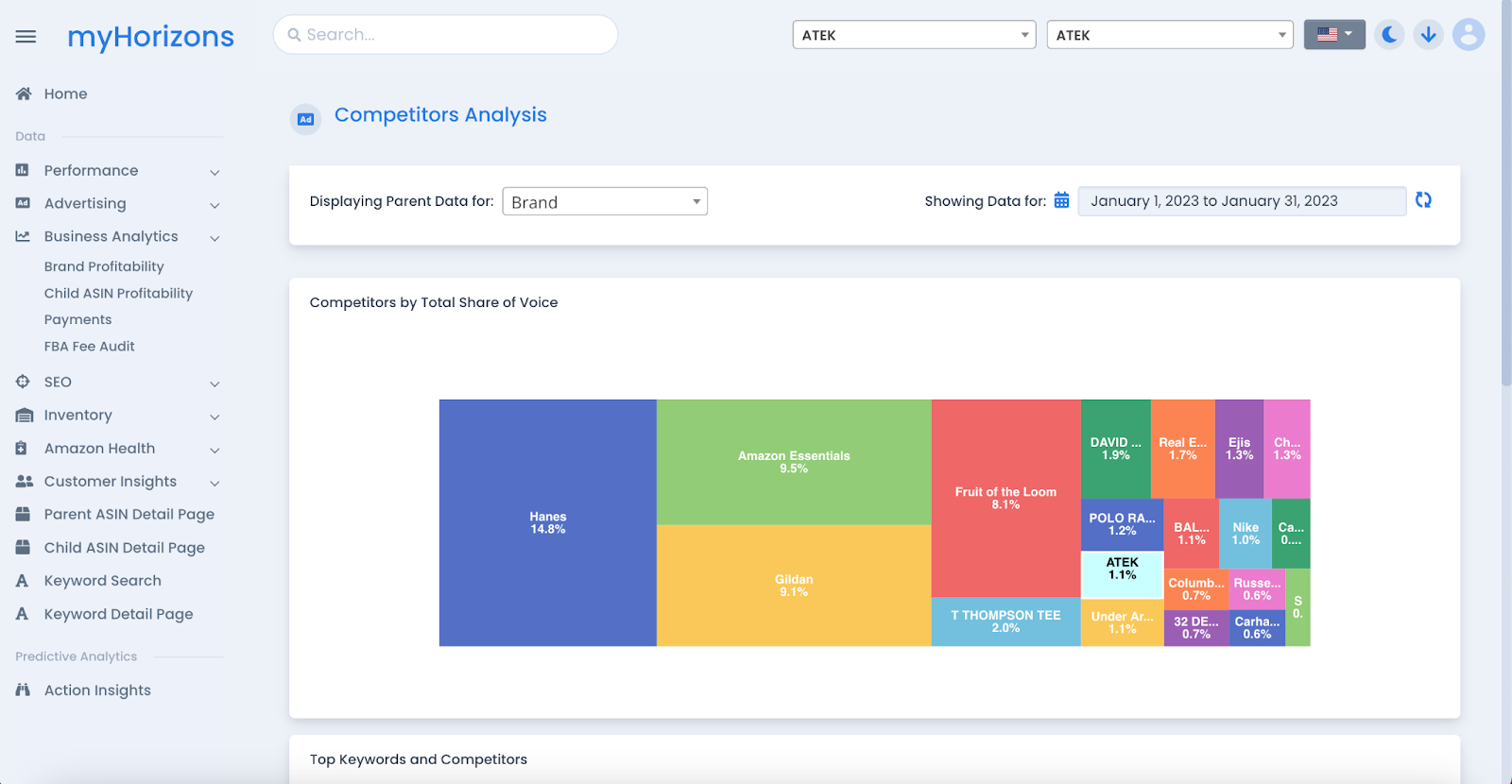Click 'Competitors by Total Share of Voice' title

(434, 302)
